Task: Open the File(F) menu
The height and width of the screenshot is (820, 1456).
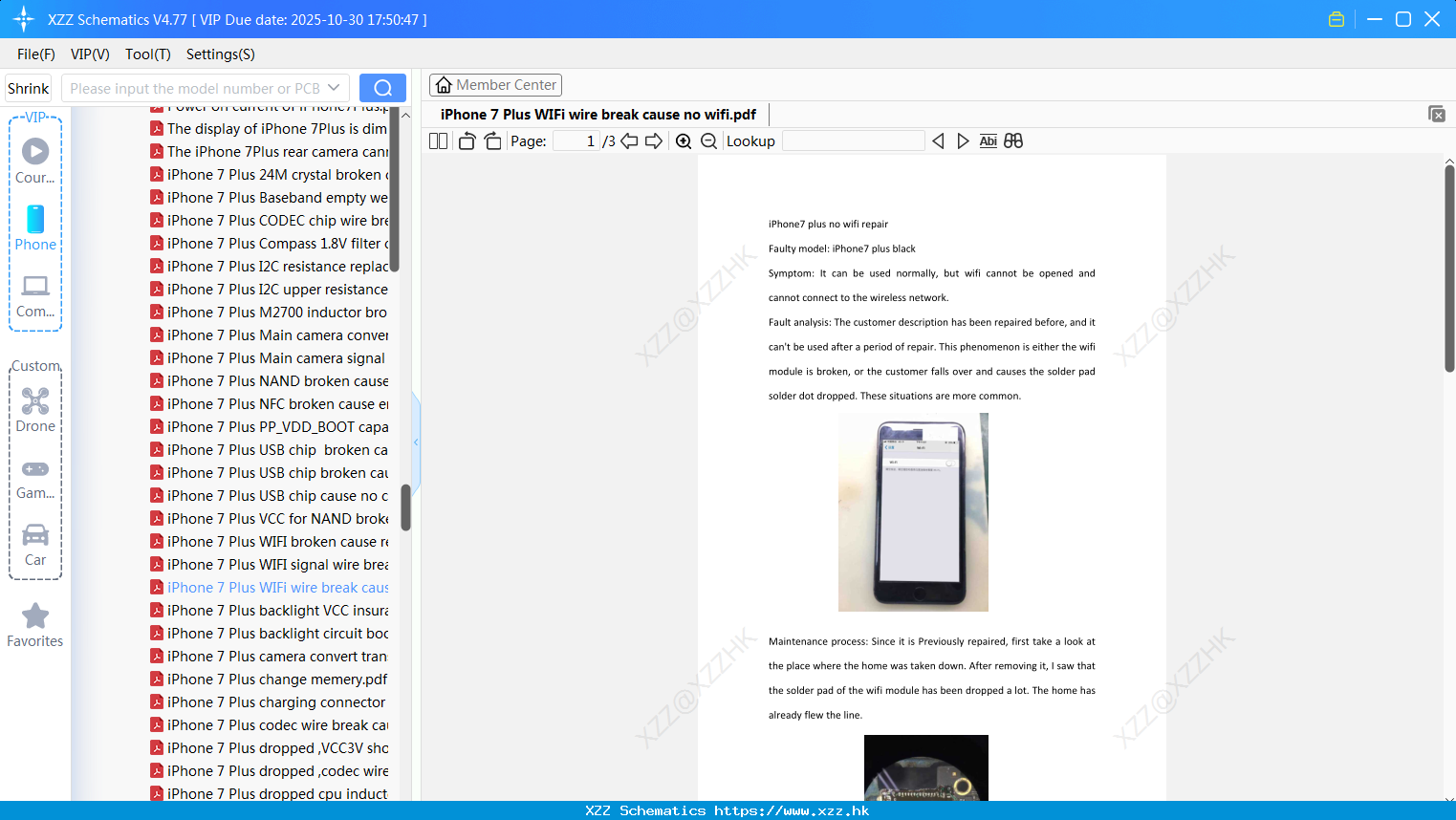Action: click(x=36, y=54)
